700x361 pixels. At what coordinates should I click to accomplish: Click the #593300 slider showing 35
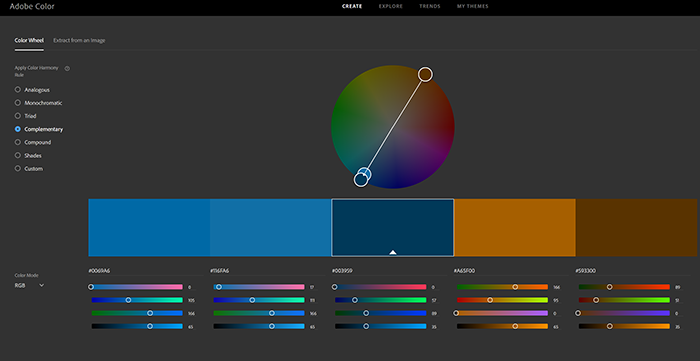coord(624,327)
